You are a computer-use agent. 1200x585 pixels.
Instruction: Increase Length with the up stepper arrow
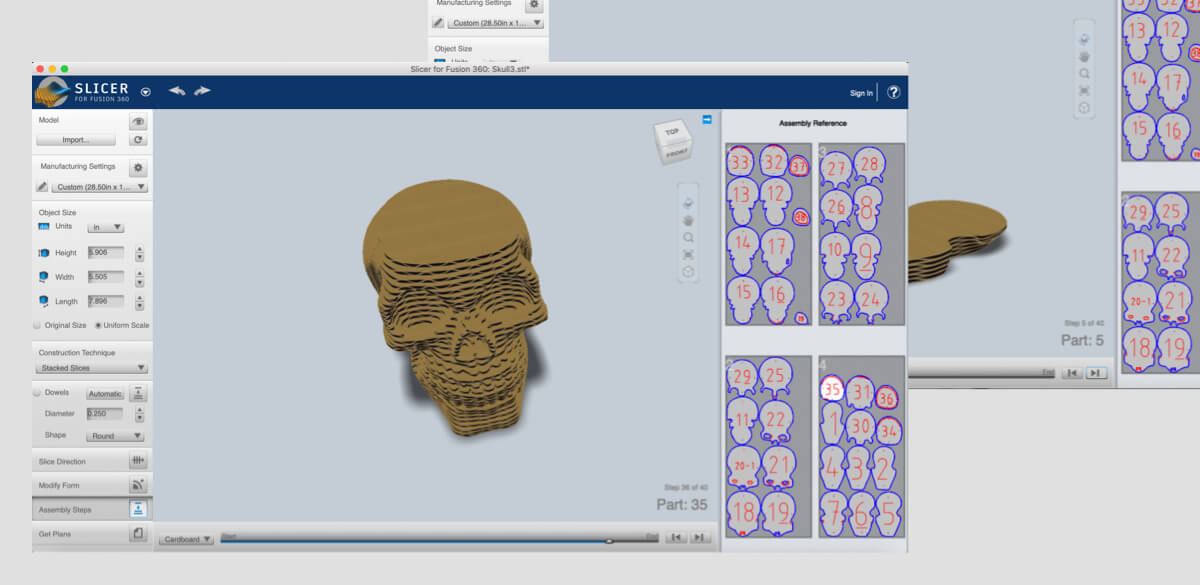(139, 298)
